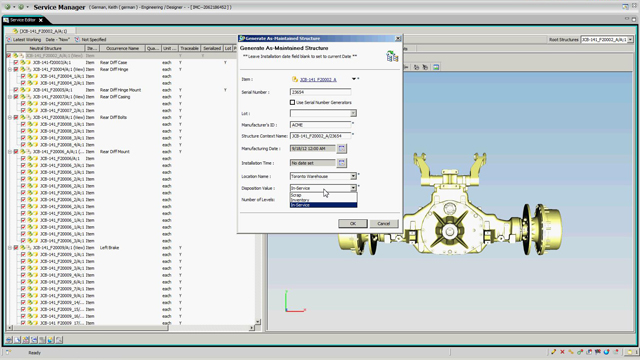Click the Generate As-Maintained Structure header icon
640x360 pixels.
[392, 56]
